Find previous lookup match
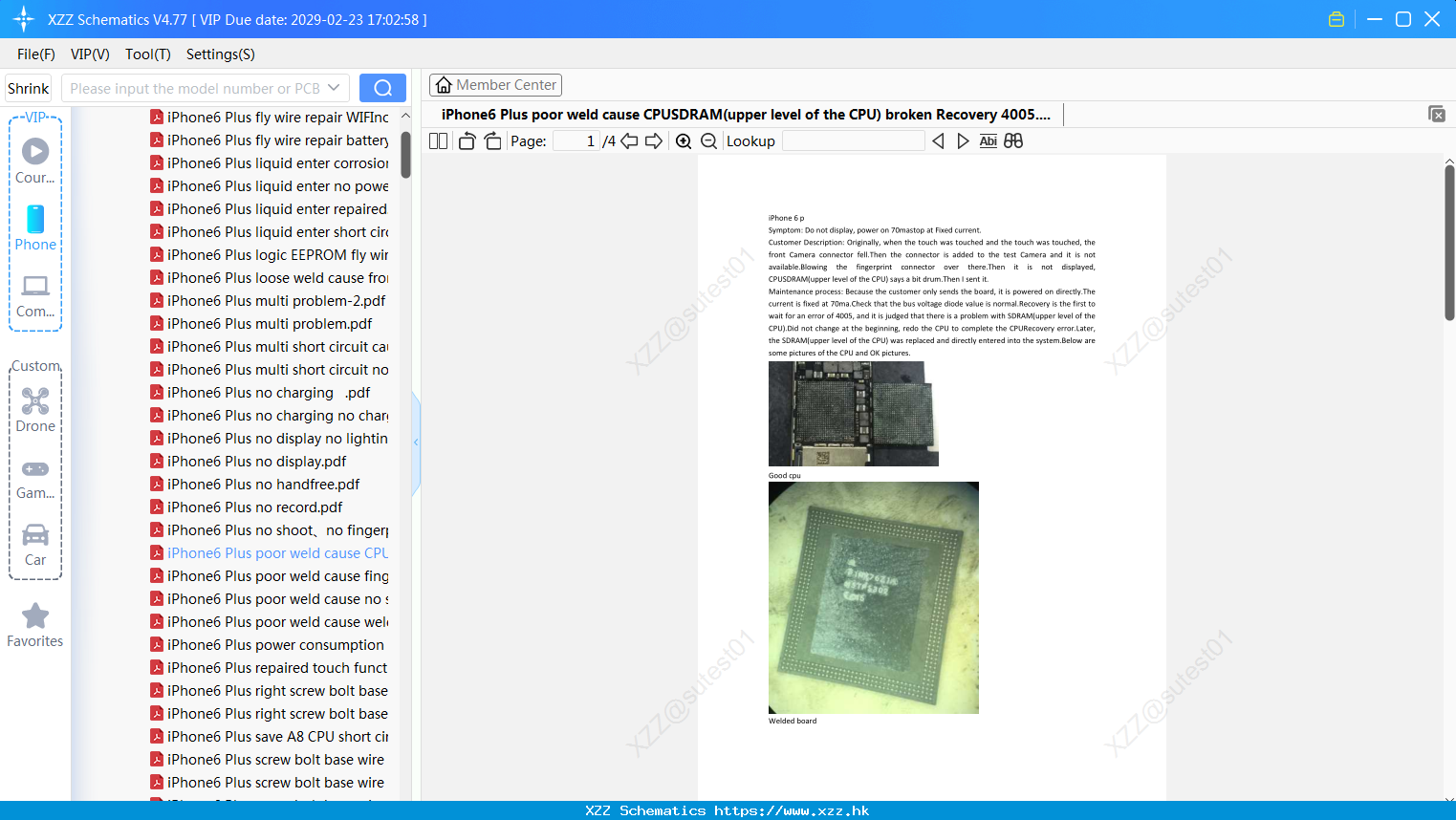Image resolution: width=1456 pixels, height=820 pixels. (x=938, y=141)
